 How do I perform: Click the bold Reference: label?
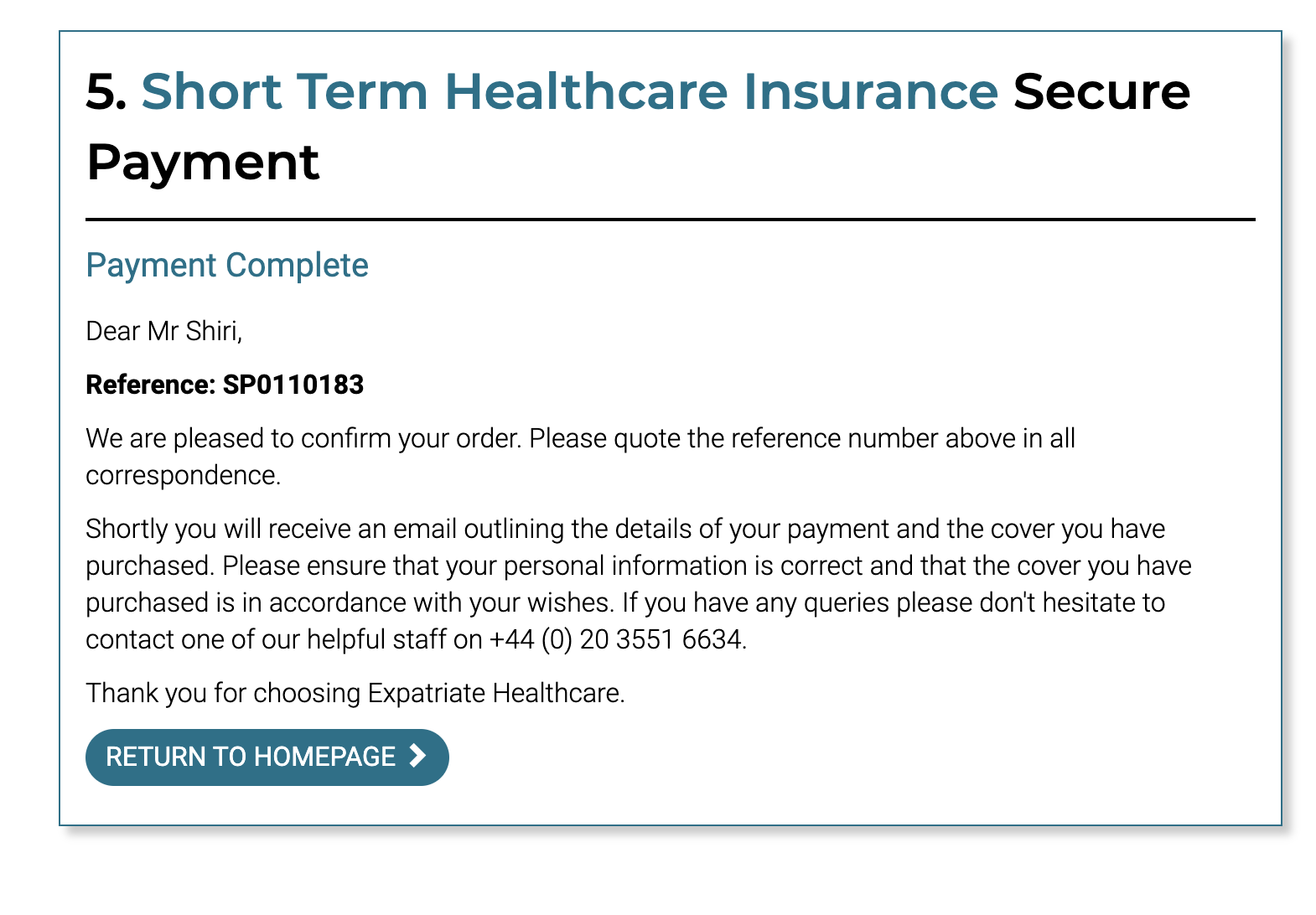[151, 385]
